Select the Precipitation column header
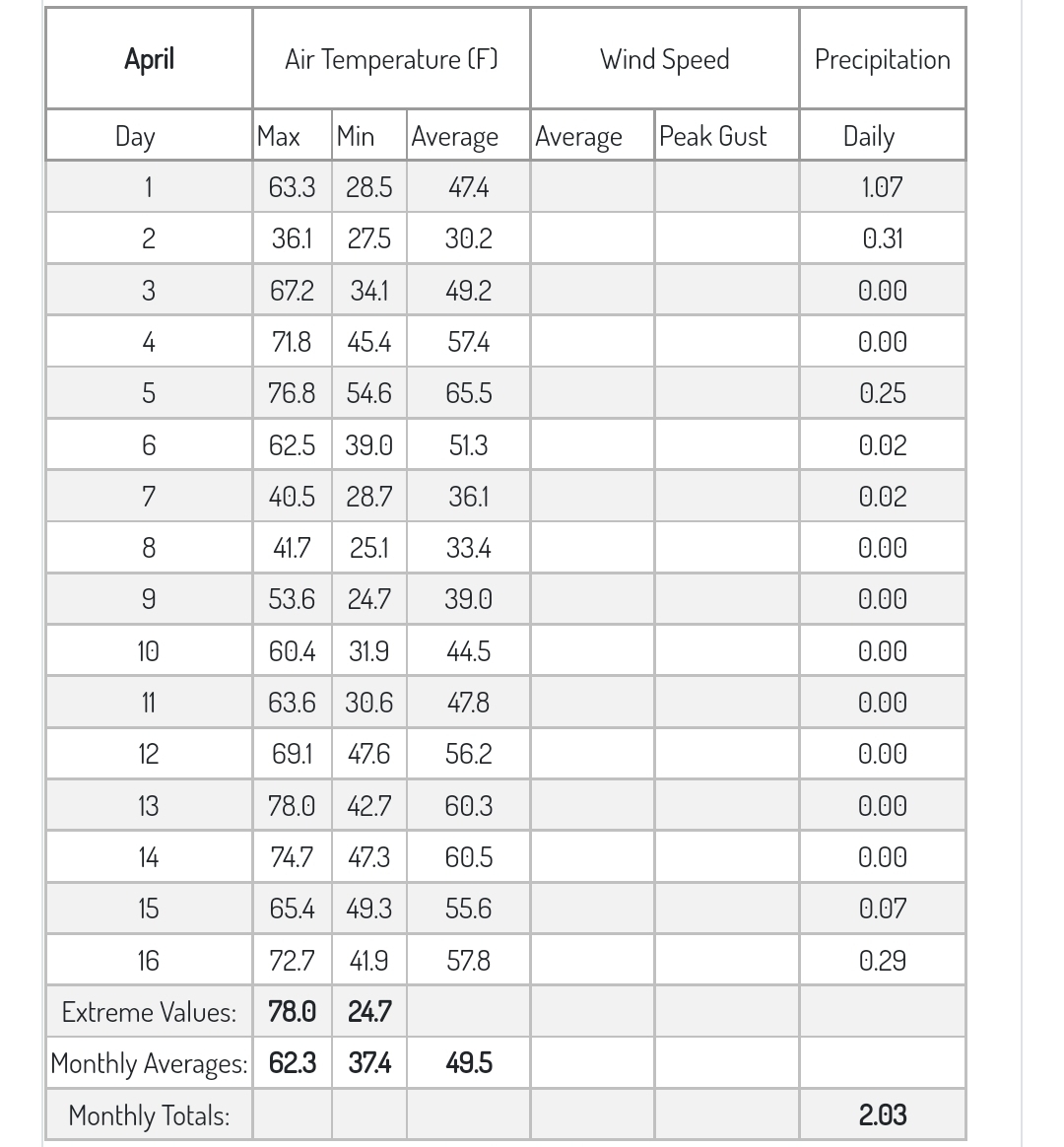Image resolution: width=1064 pixels, height=1147 pixels. click(x=882, y=59)
